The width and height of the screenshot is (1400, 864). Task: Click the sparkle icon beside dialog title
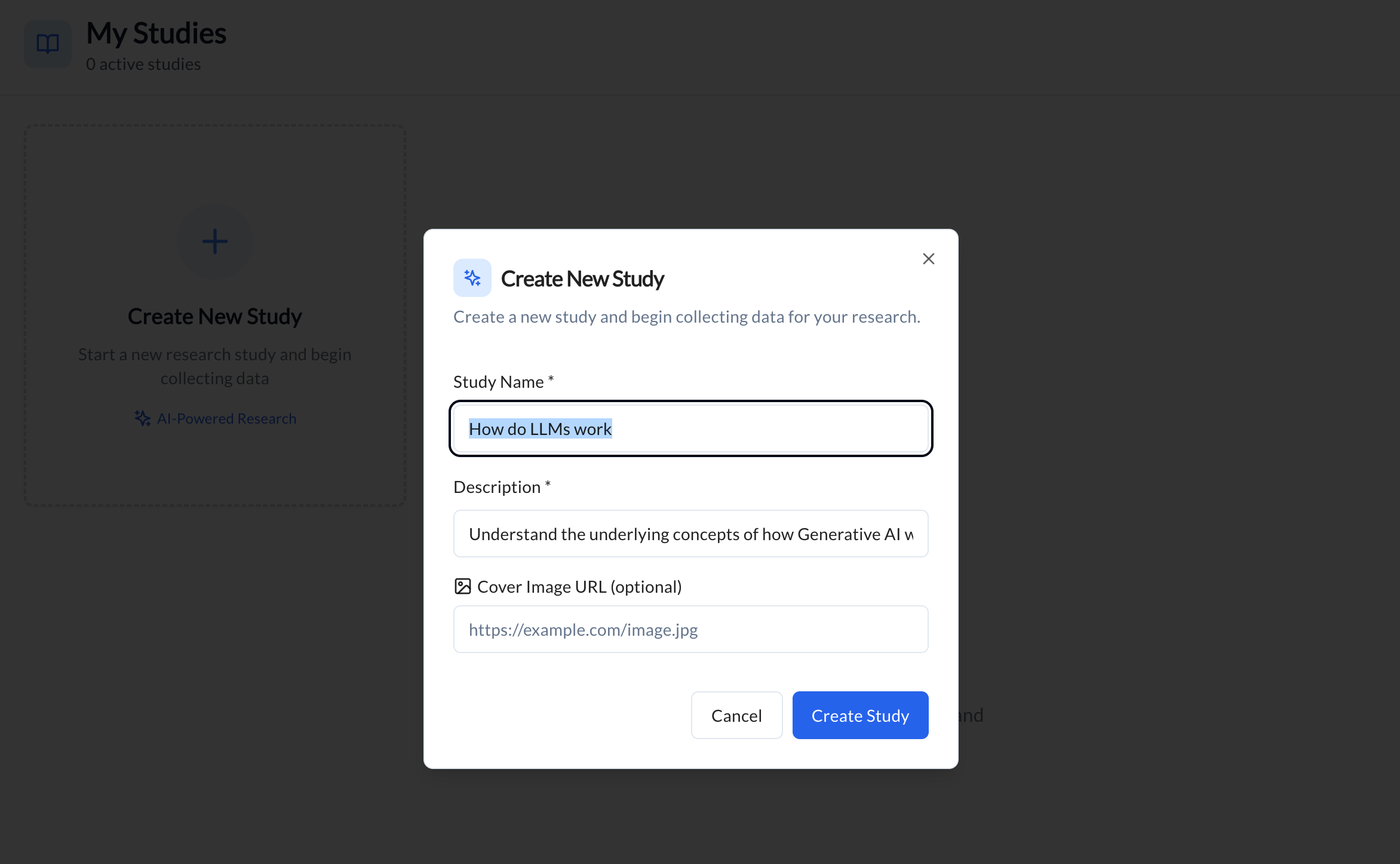click(x=472, y=278)
